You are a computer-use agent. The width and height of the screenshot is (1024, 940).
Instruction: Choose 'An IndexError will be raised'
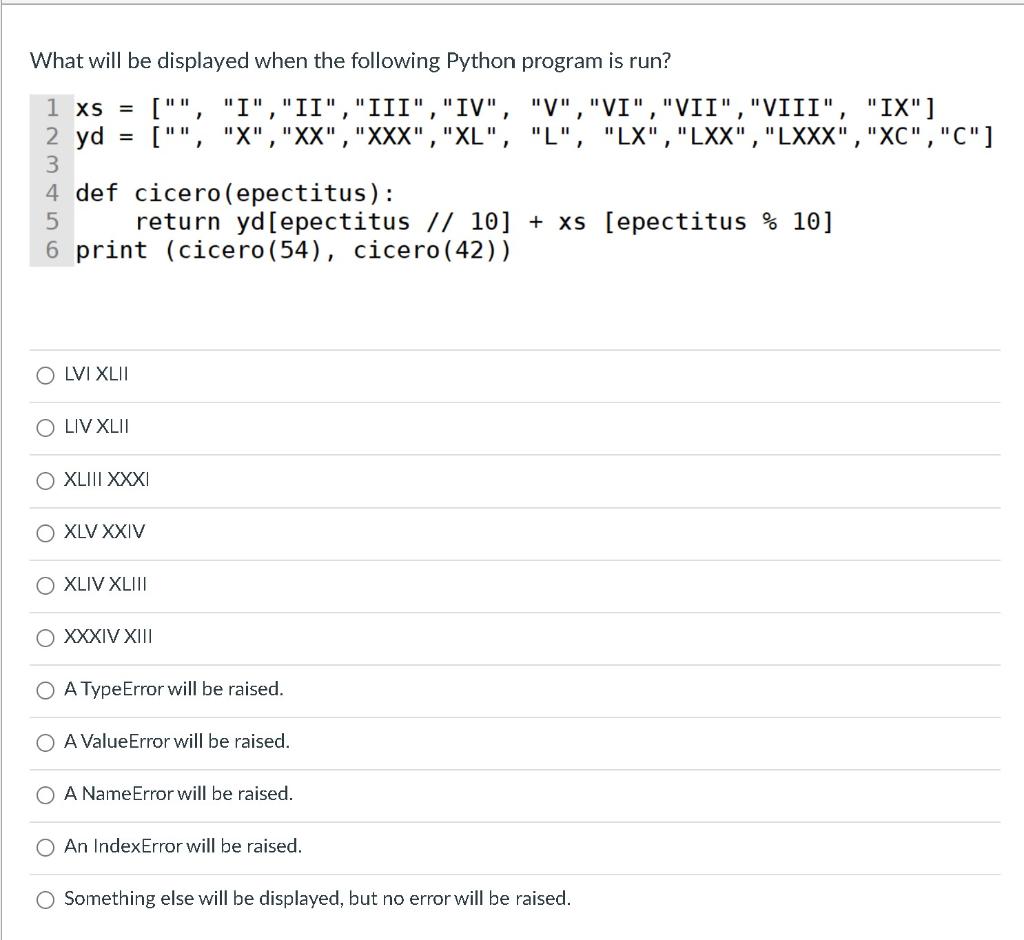[45, 847]
